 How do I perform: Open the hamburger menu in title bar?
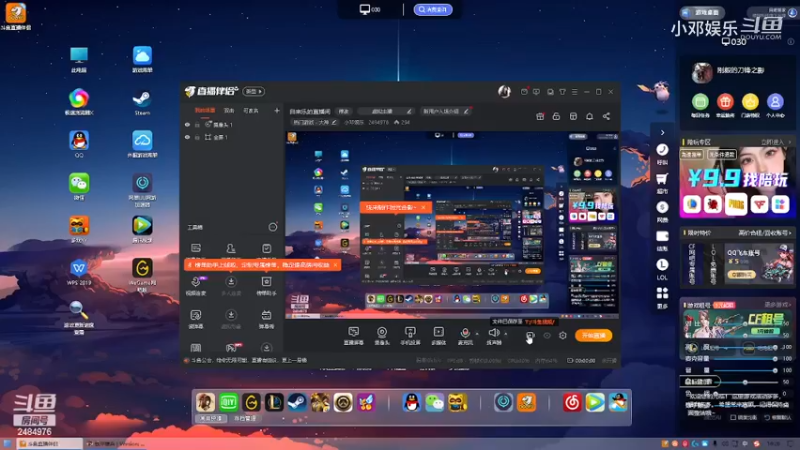click(574, 92)
